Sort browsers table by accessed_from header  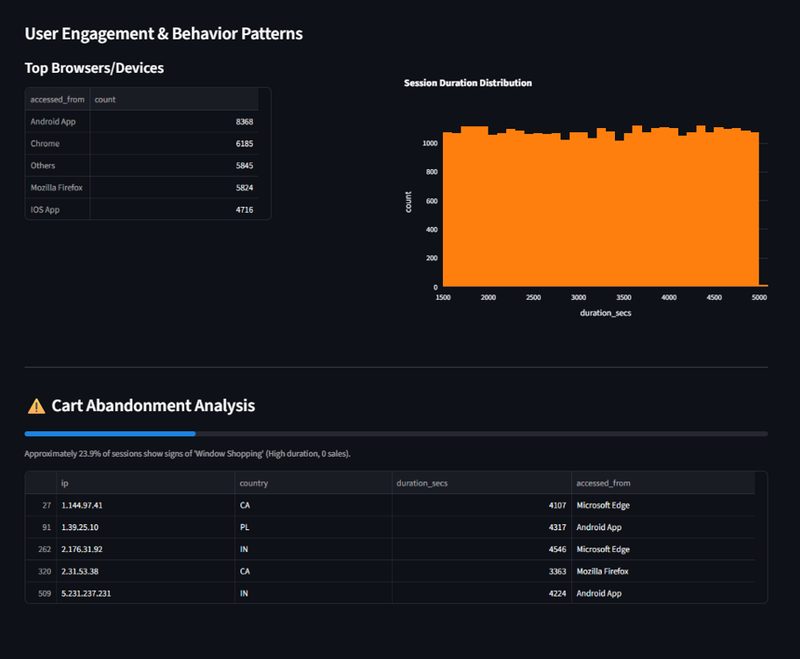point(57,100)
